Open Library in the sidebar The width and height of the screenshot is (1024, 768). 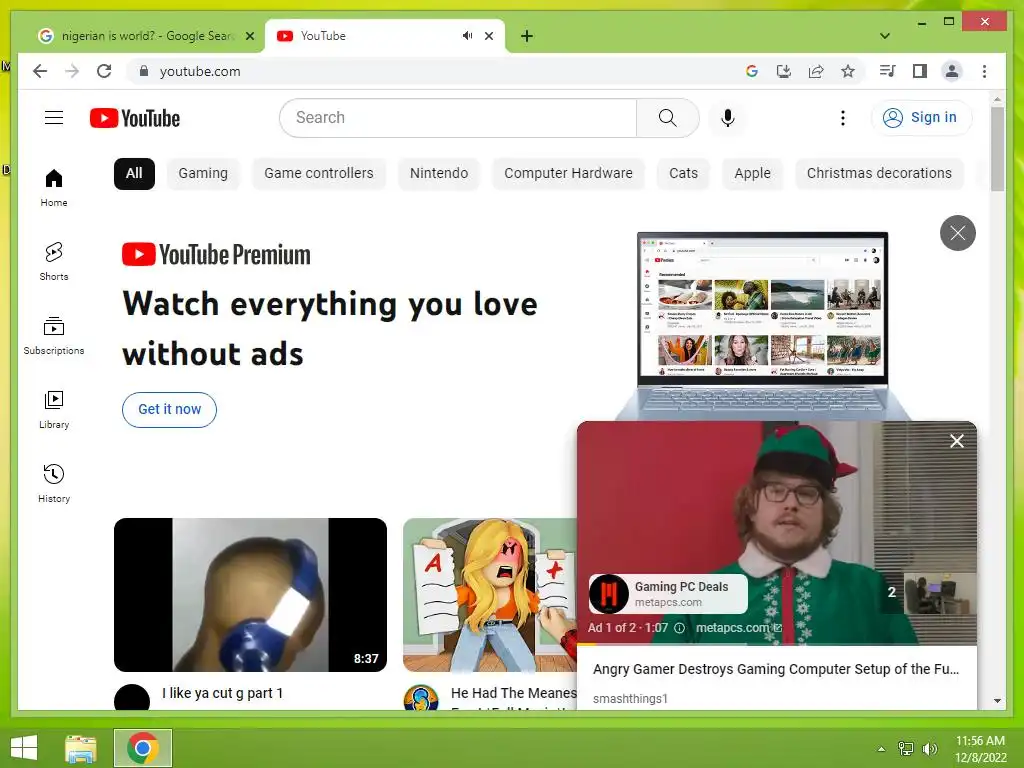(54, 409)
